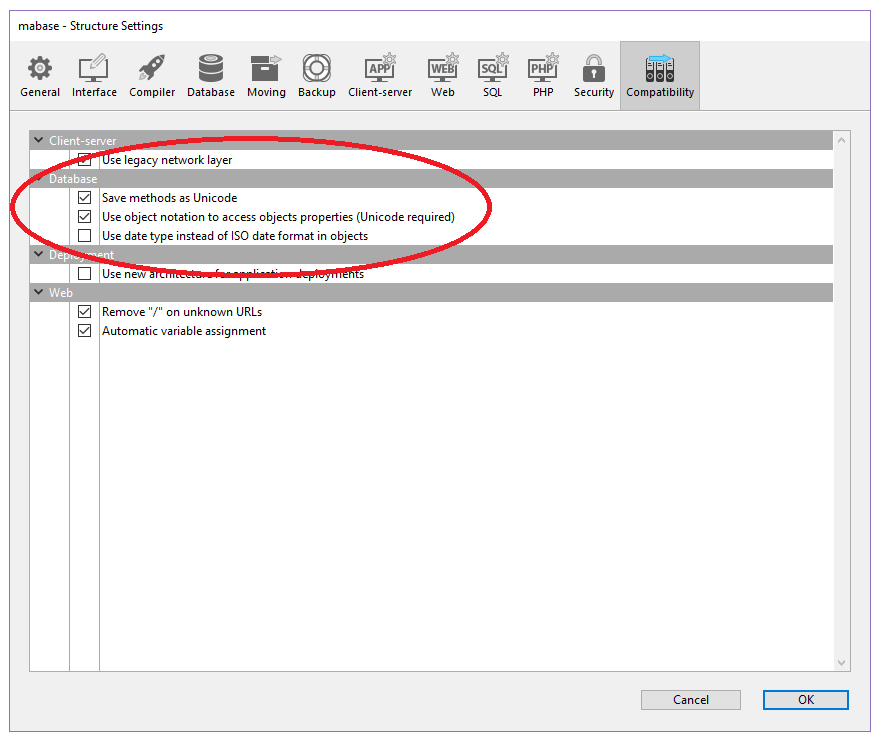The height and width of the screenshot is (741, 880).
Task: Open the Compiler rocket icon
Action: coord(152,70)
